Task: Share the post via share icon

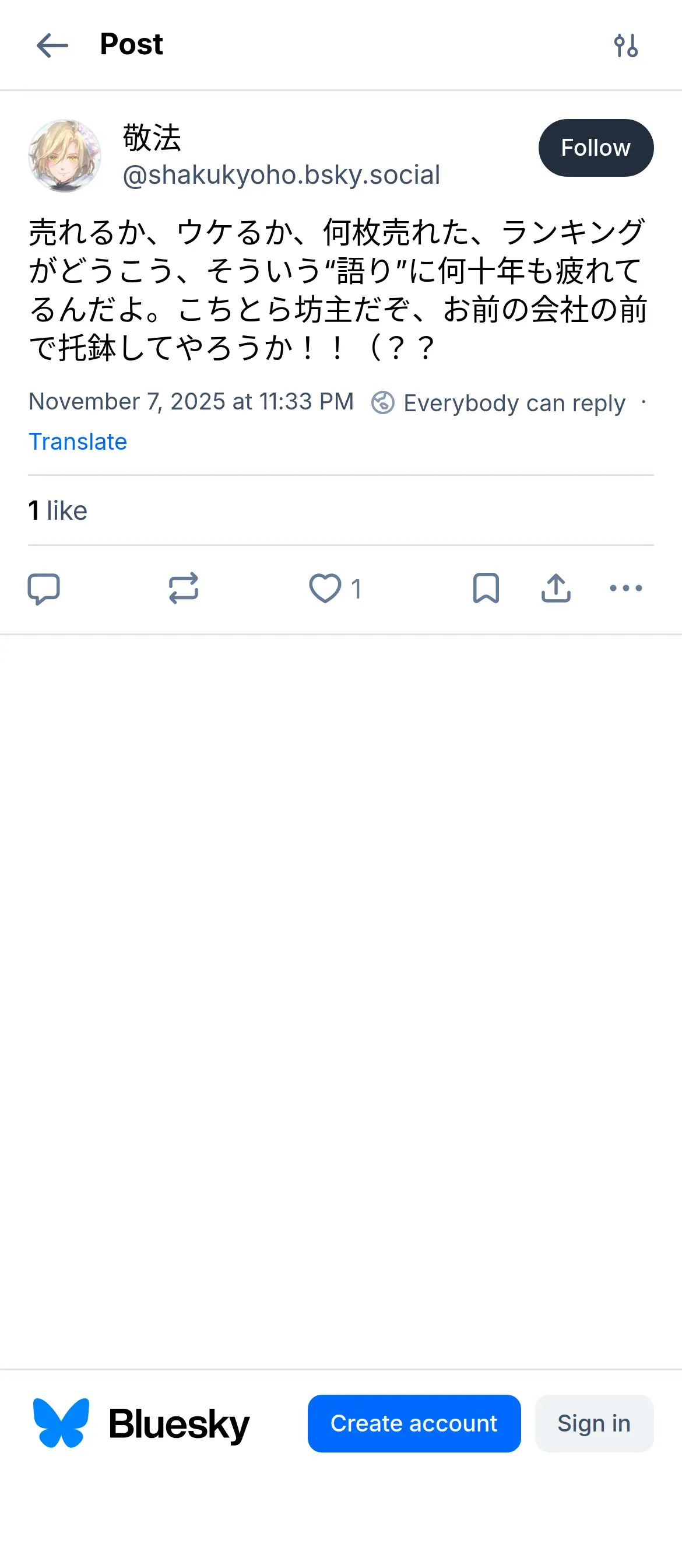Action: coord(556,589)
